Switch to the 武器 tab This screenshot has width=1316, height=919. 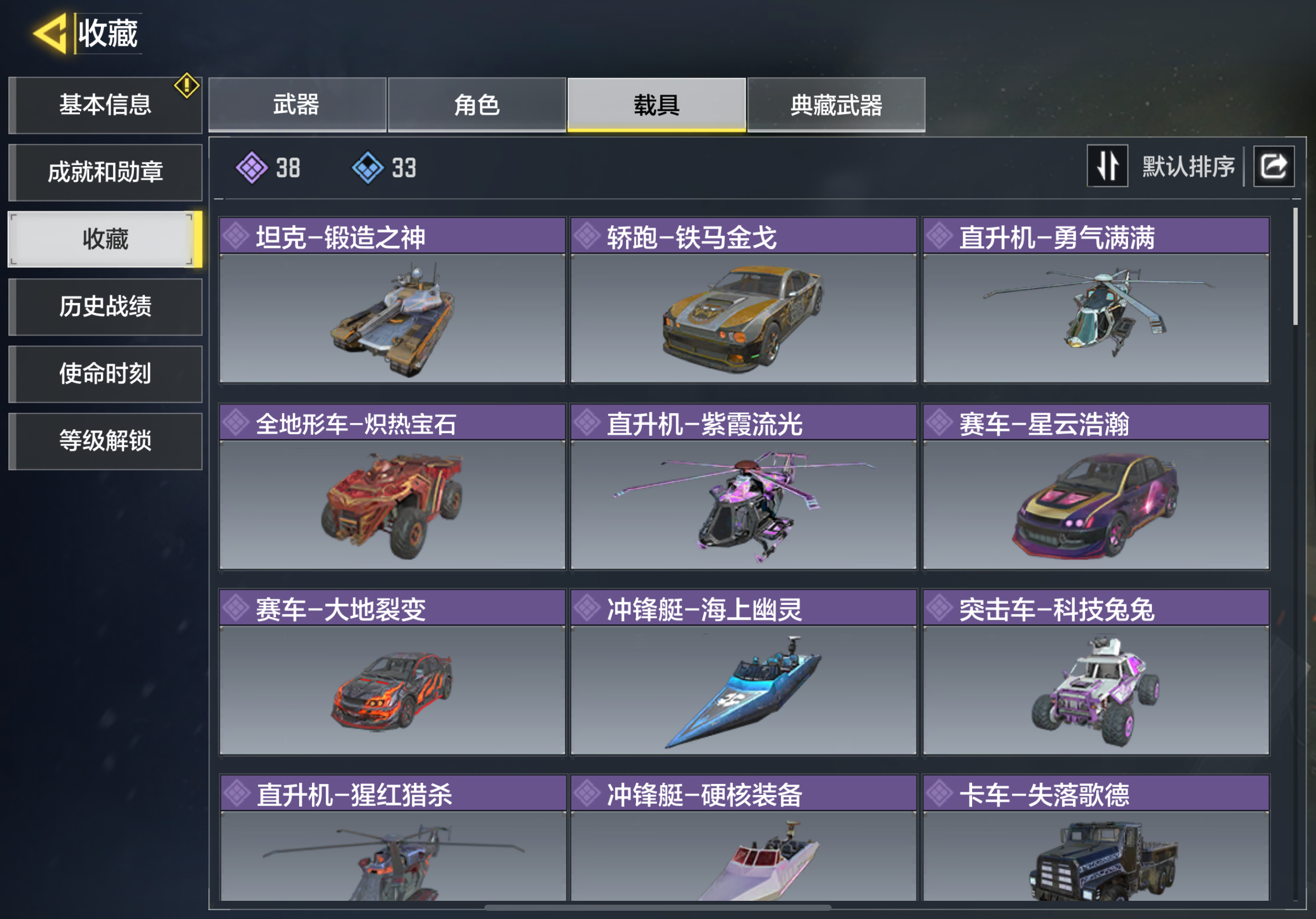click(297, 105)
